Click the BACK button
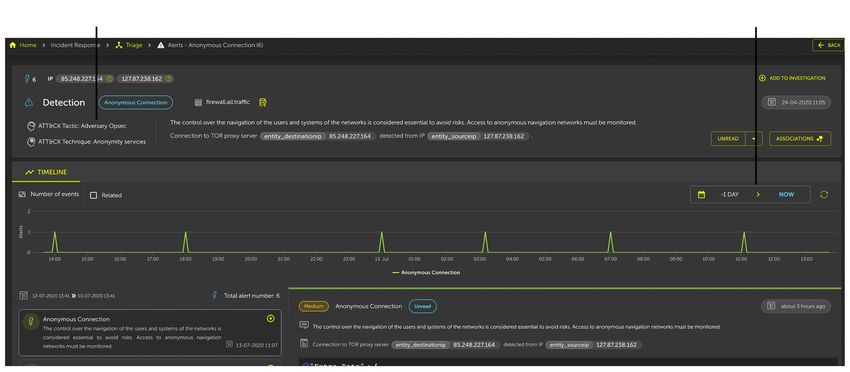This screenshot has width=850, height=372. 828,45
